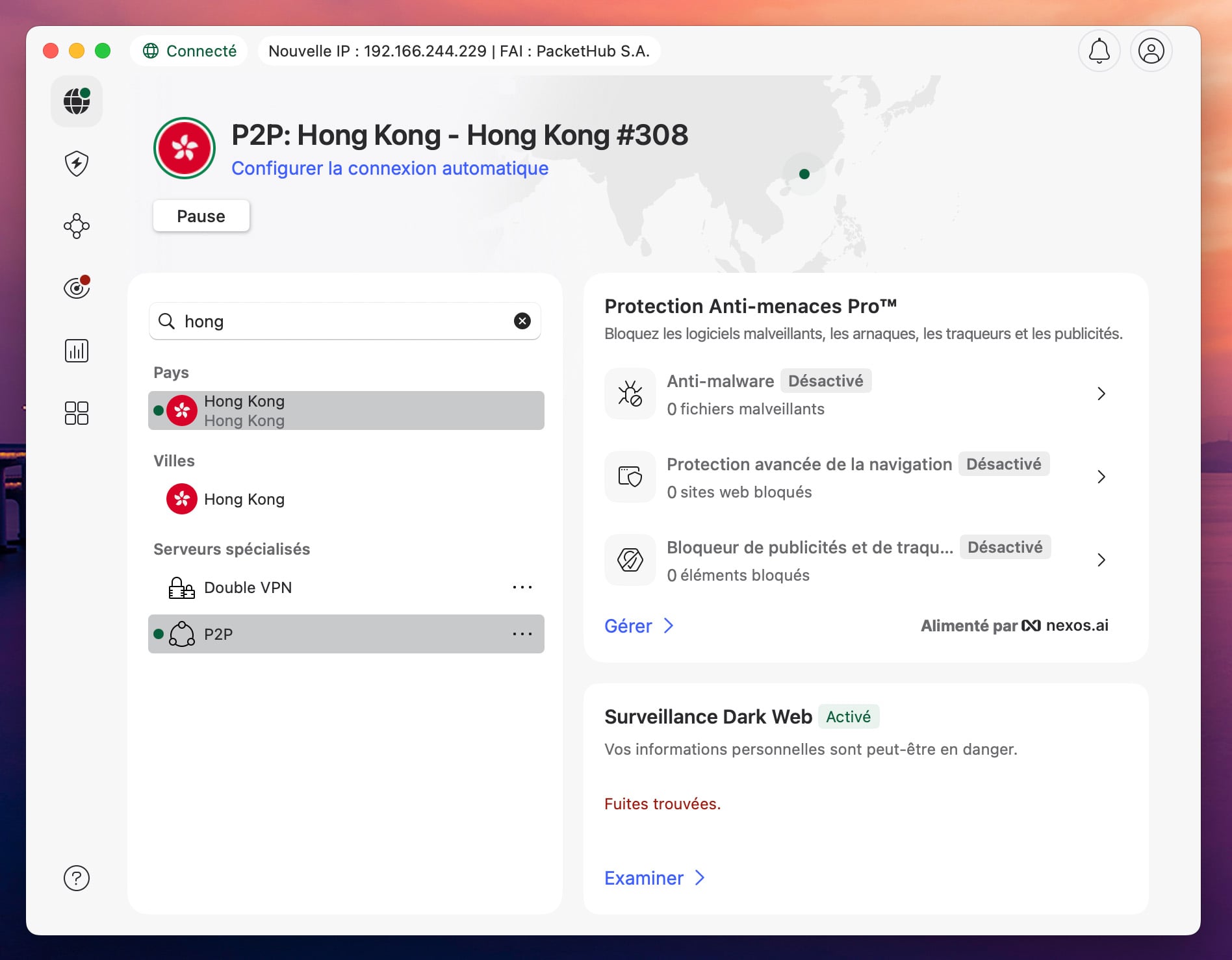Click the Examiner link
The image size is (1232, 960).
coord(644,878)
